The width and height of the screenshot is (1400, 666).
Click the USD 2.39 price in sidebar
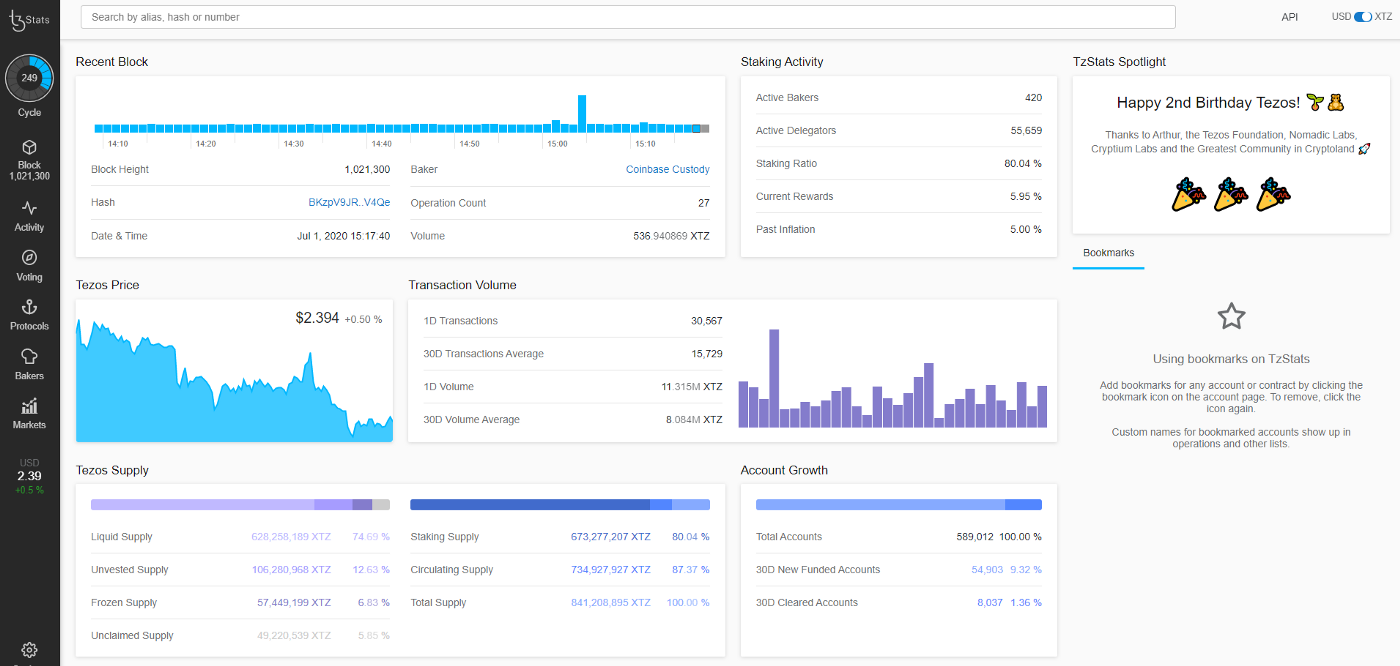pyautogui.click(x=29, y=476)
